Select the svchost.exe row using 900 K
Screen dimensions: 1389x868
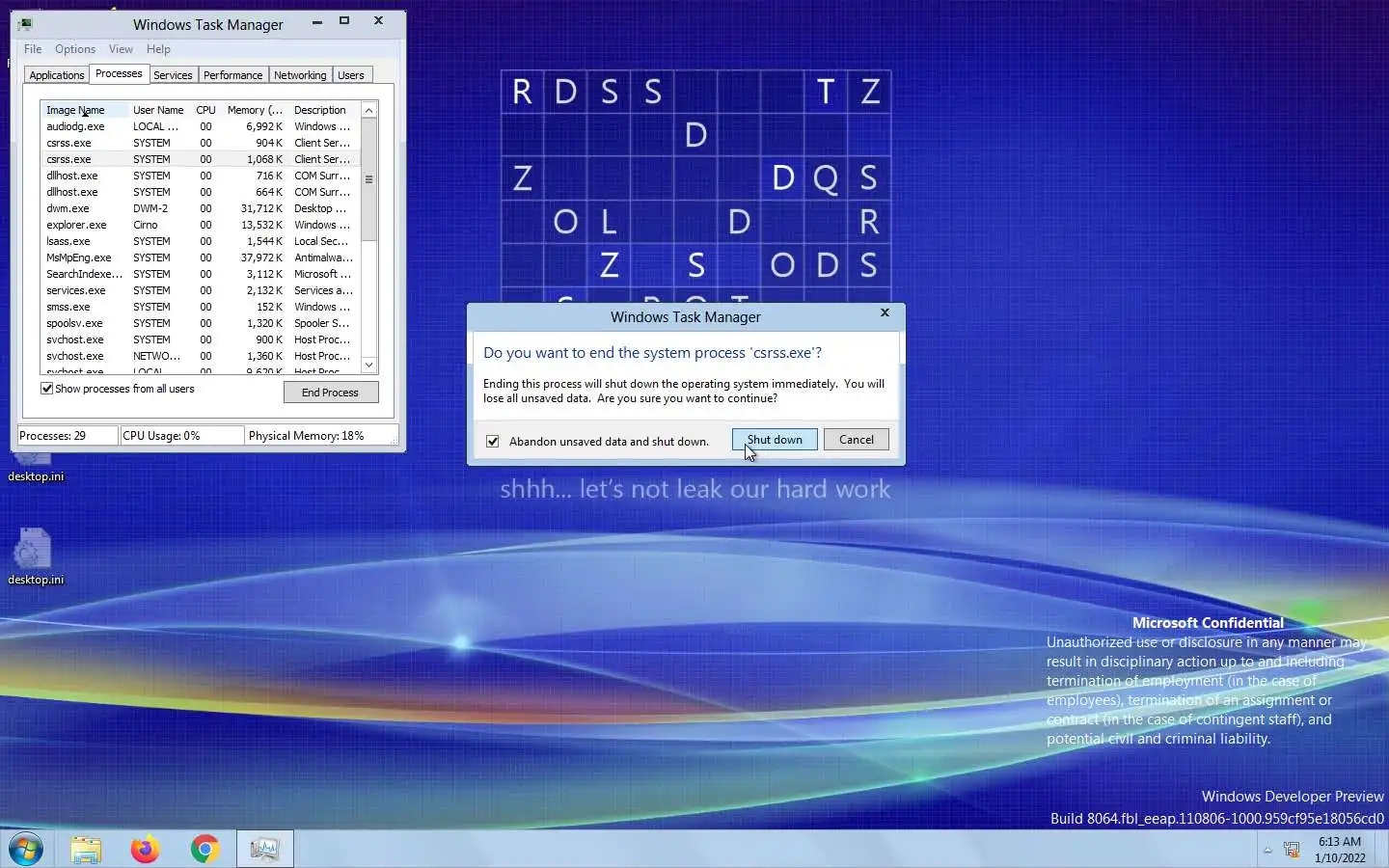click(x=201, y=339)
